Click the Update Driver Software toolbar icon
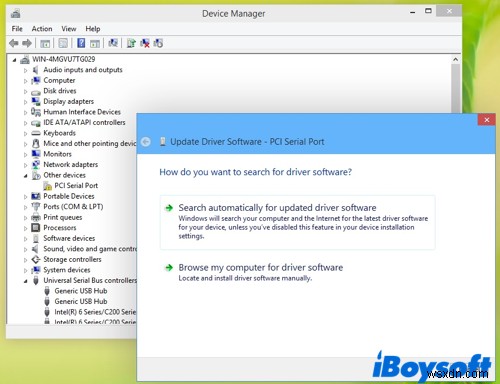 tap(131, 43)
